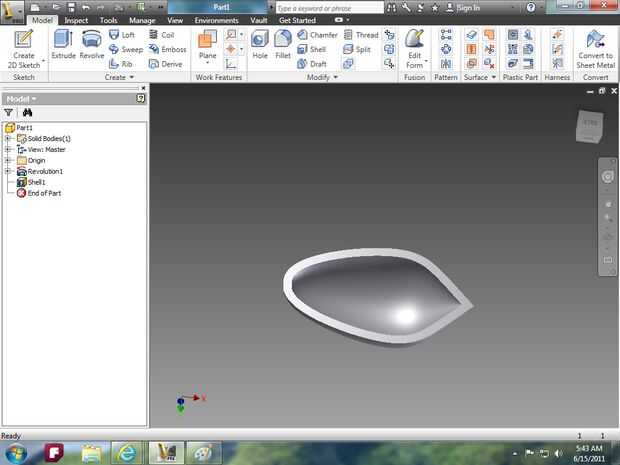Select the Extrude tool
The height and width of the screenshot is (465, 620).
[63, 44]
